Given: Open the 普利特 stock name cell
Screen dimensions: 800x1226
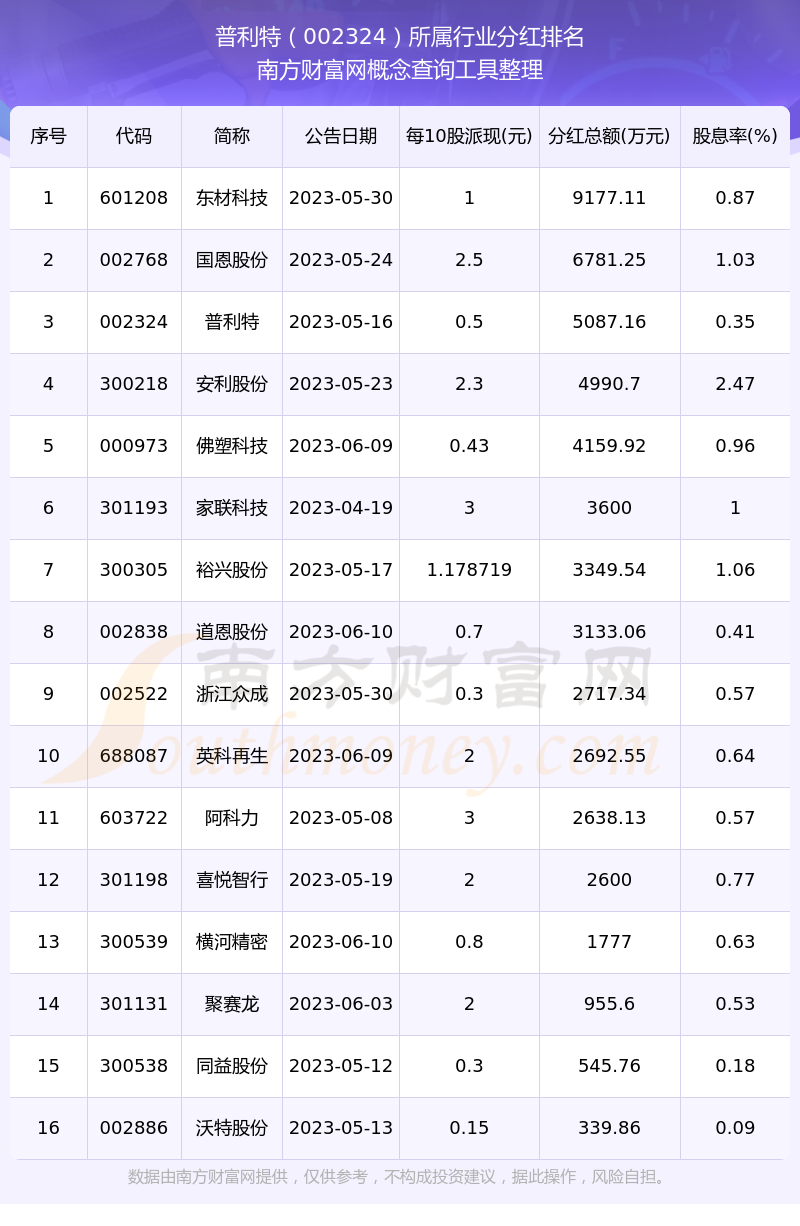Looking at the screenshot, I should pyautogui.click(x=232, y=322).
